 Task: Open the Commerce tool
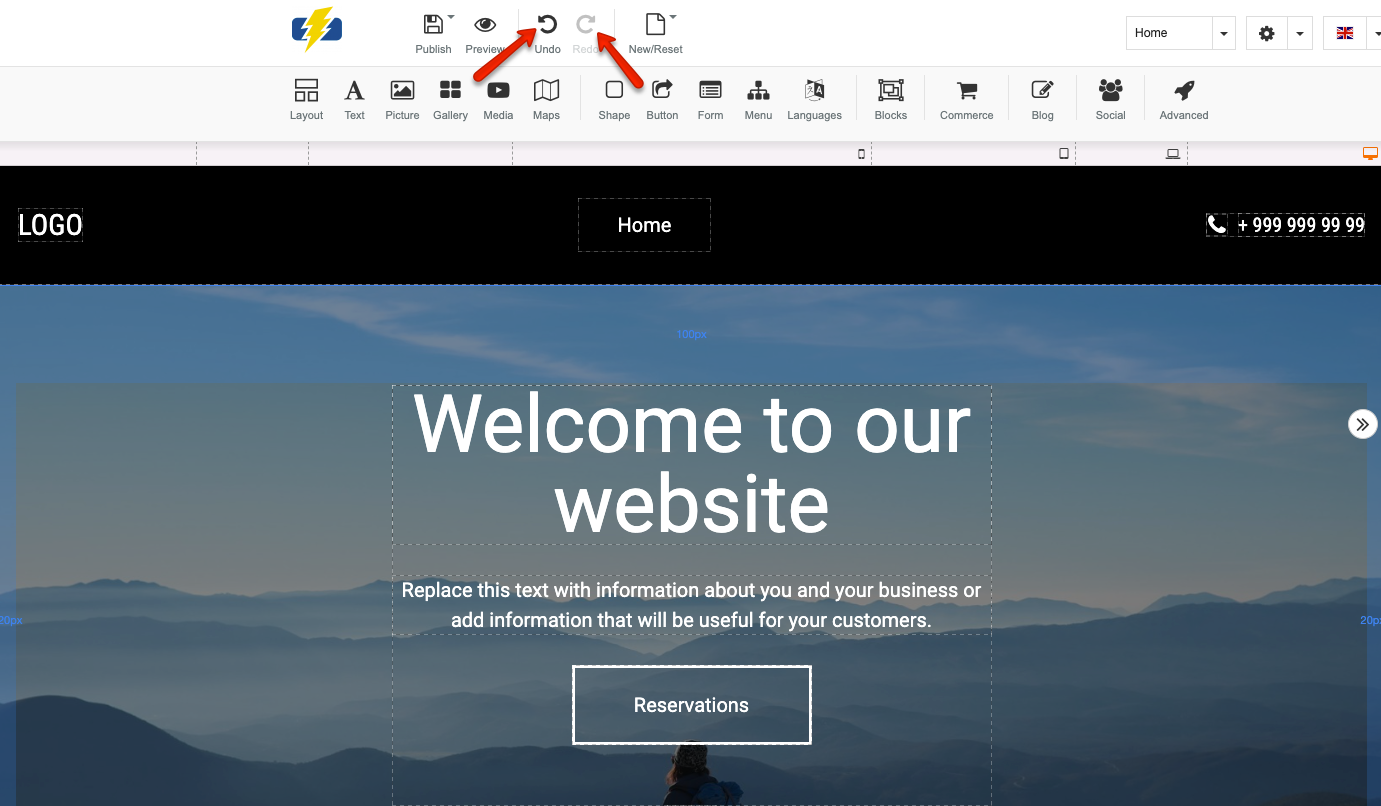point(965,97)
